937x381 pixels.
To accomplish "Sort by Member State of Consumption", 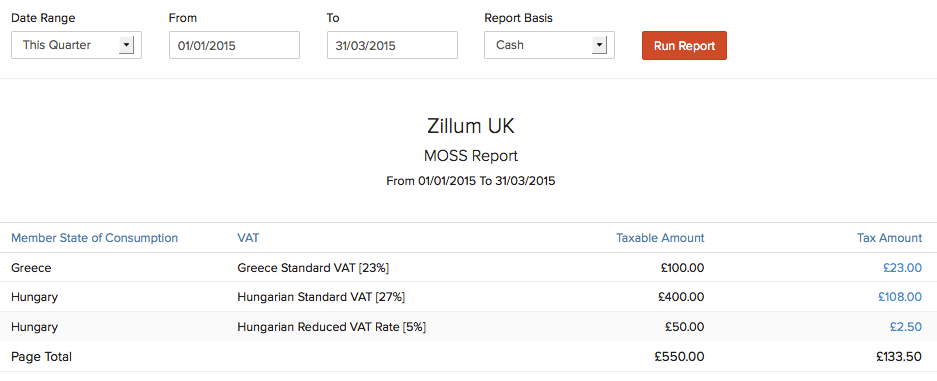I will [94, 238].
